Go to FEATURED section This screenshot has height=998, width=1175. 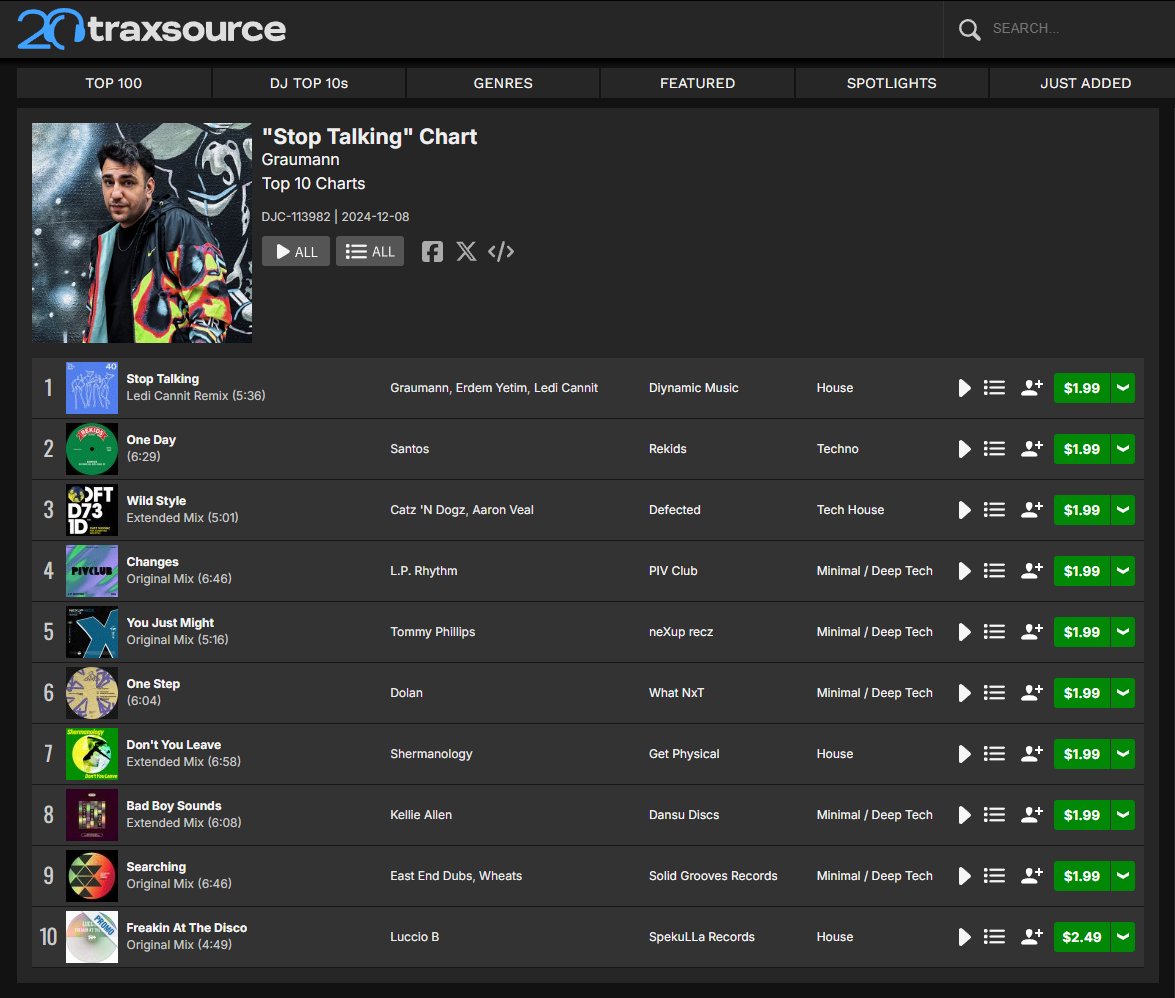coord(697,83)
